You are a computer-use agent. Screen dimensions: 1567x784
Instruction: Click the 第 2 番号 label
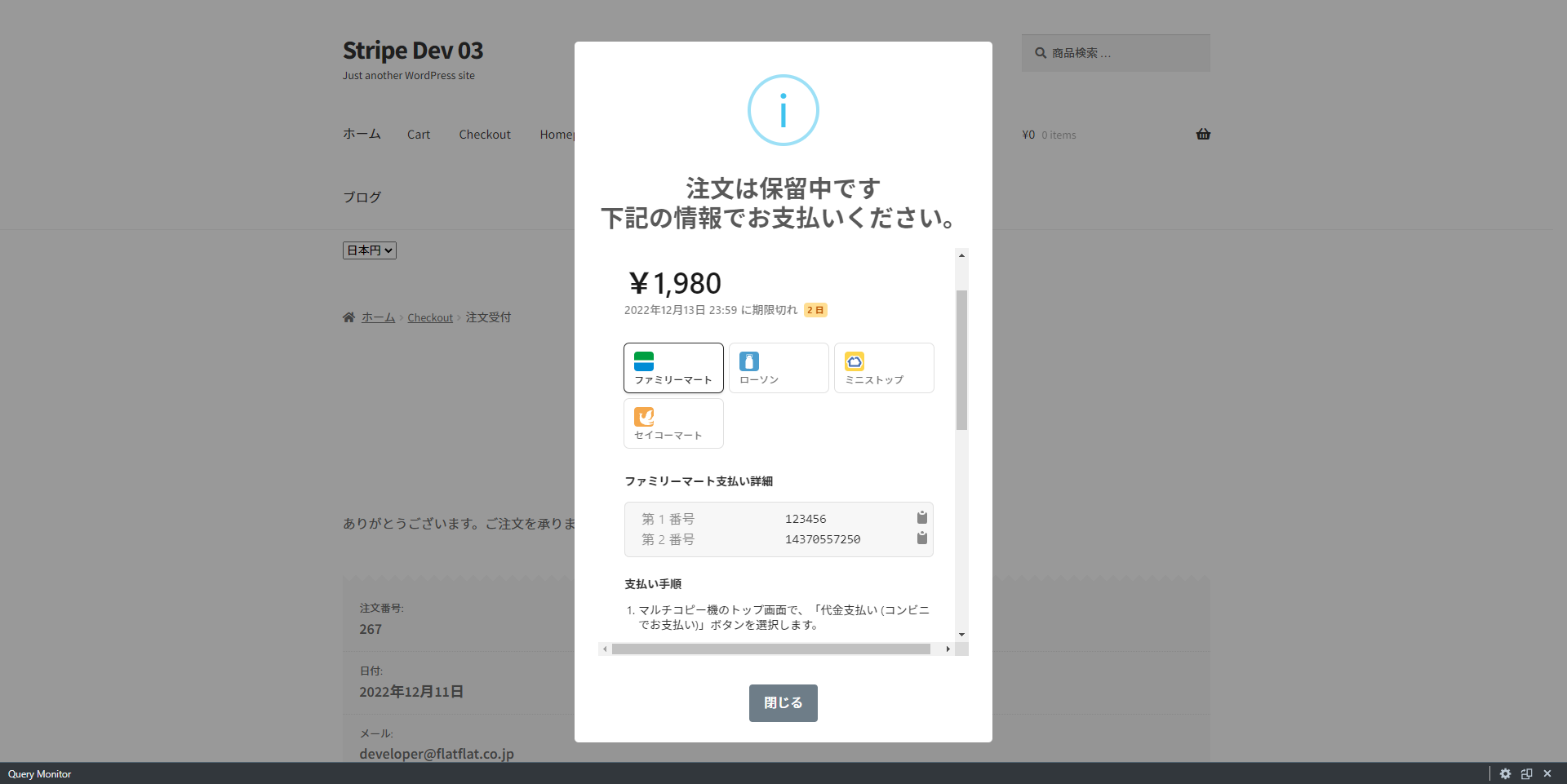point(668,539)
